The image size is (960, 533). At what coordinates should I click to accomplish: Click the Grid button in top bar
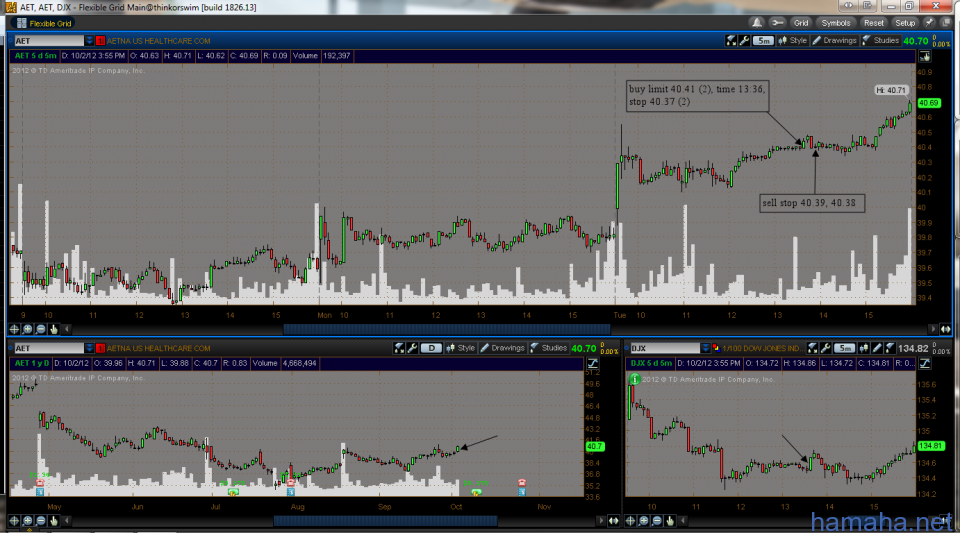coord(801,22)
